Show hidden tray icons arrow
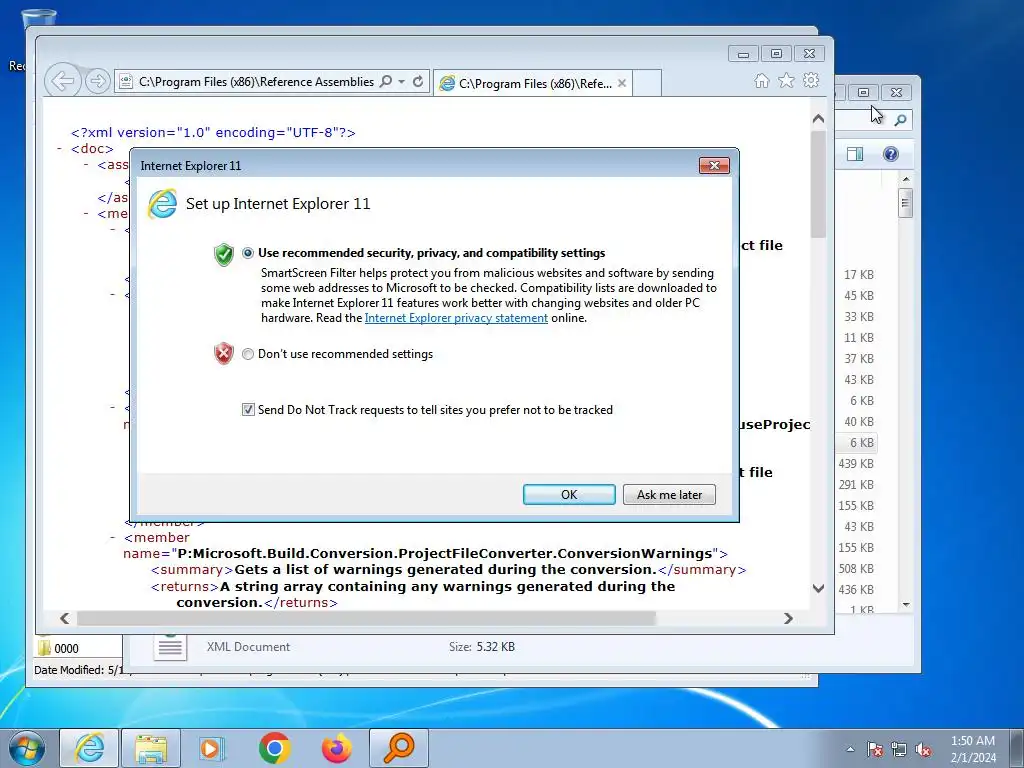Image resolution: width=1024 pixels, height=768 pixels. pos(850,749)
